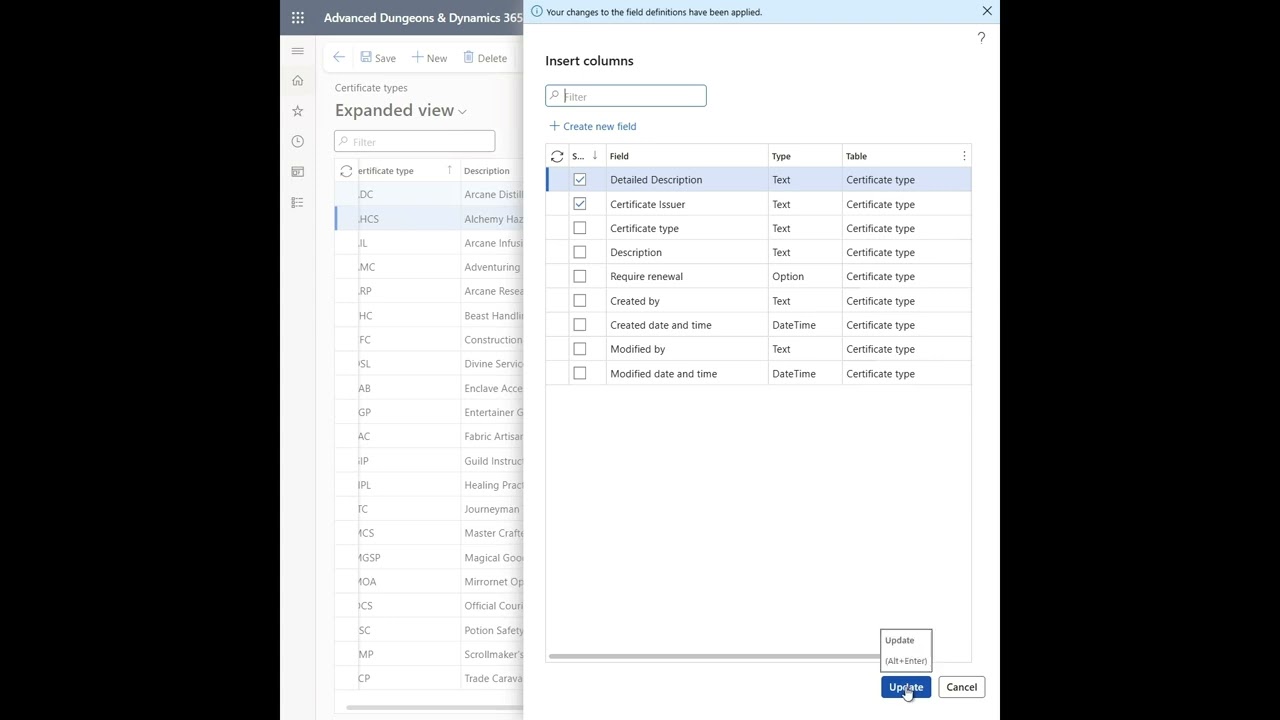Expand the navigation pane hamburger menu

pos(298,51)
